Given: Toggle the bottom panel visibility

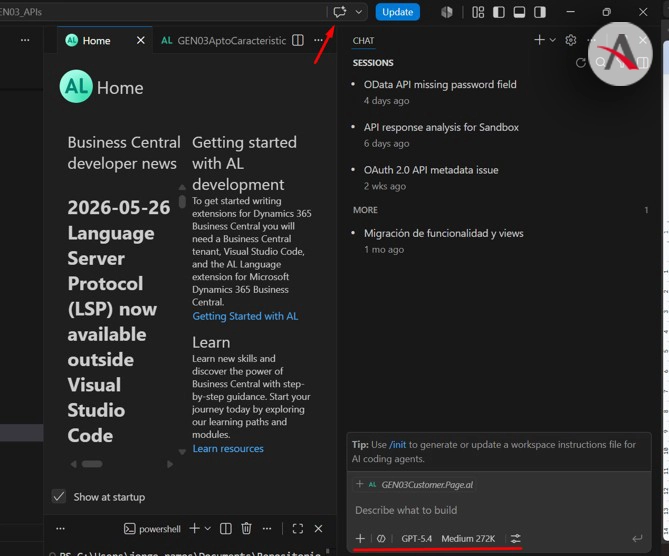Looking at the screenshot, I should 519,12.
